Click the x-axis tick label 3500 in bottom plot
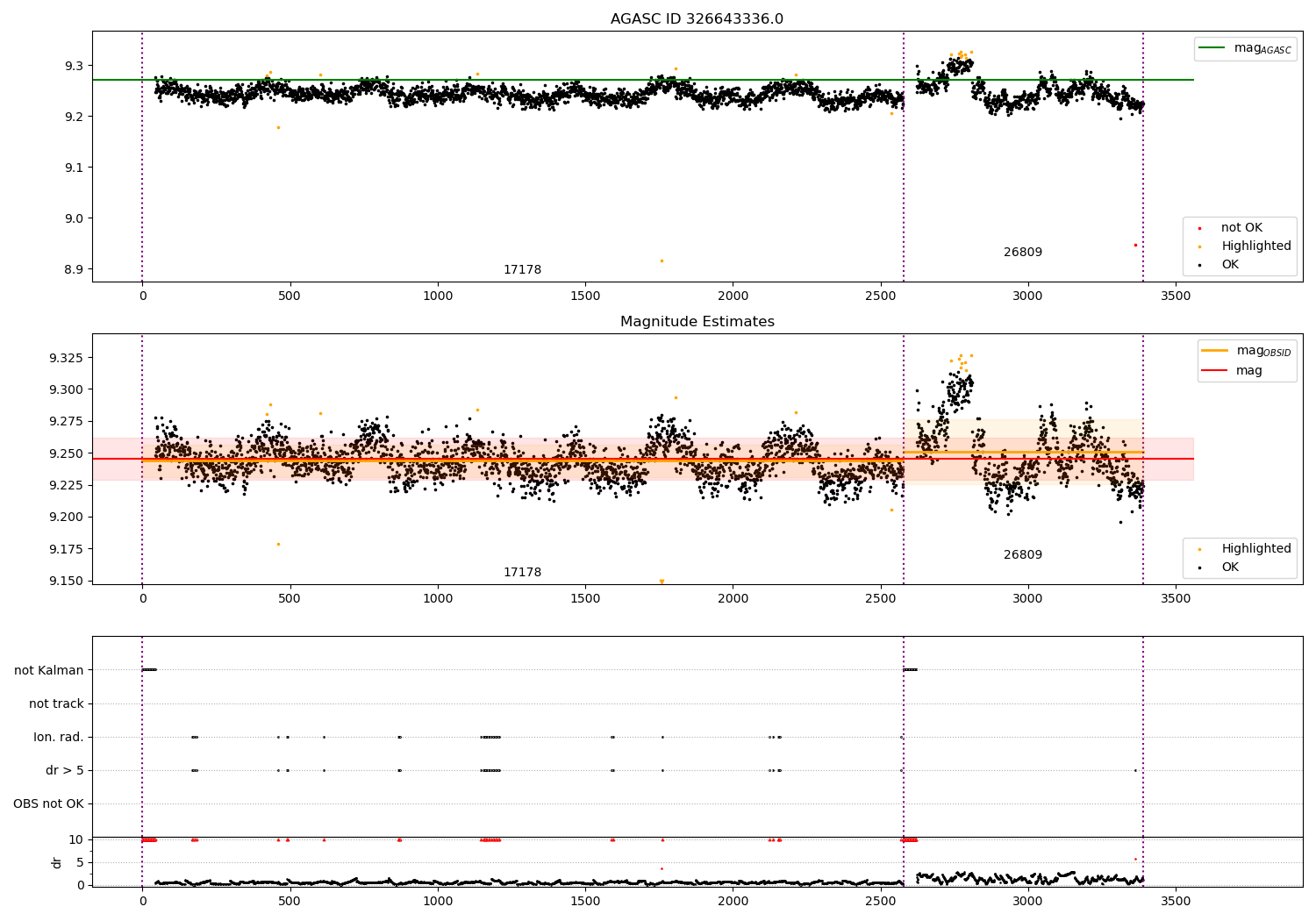This screenshot has height=921, width=1316. [1176, 901]
